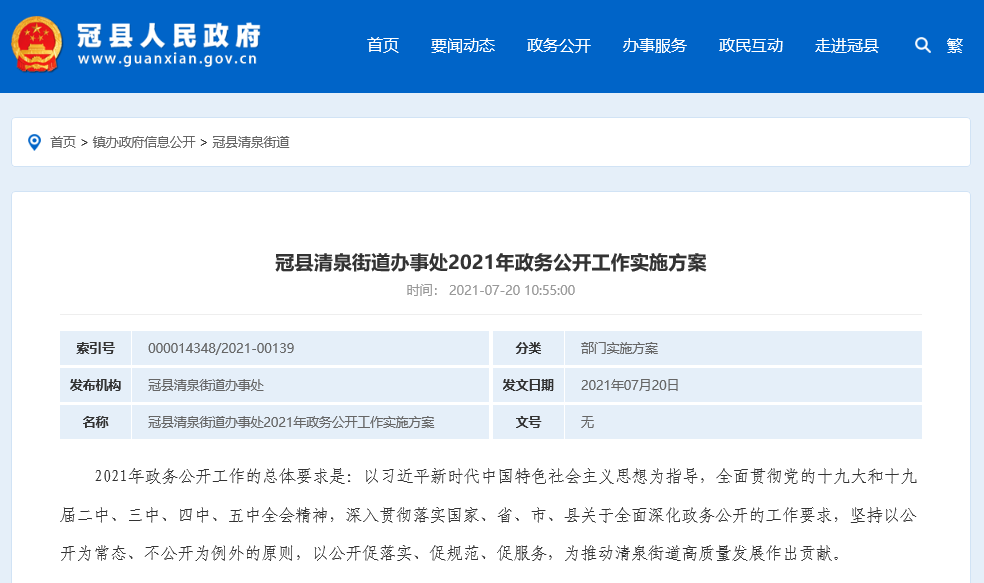Screen dimensions: 984x583
Task: Click the name value in table row
Action: (x=291, y=422)
